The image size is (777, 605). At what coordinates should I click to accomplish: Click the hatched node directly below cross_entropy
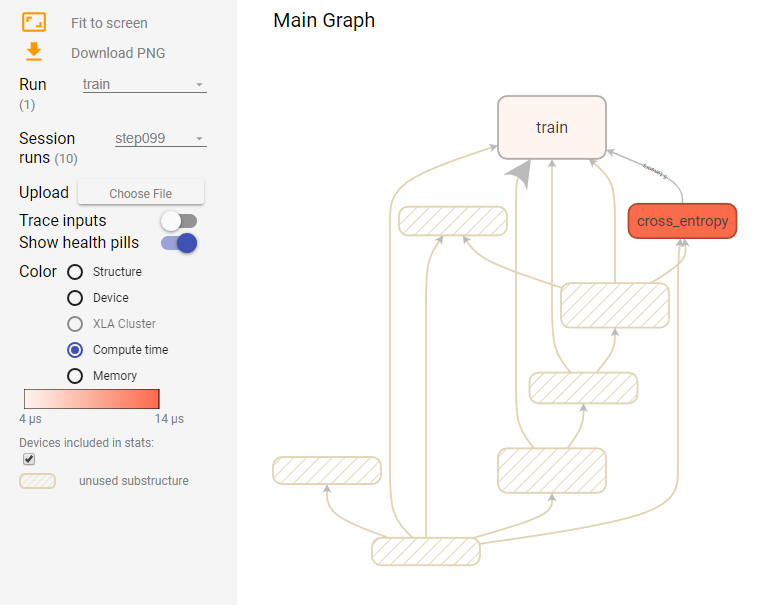pos(614,305)
